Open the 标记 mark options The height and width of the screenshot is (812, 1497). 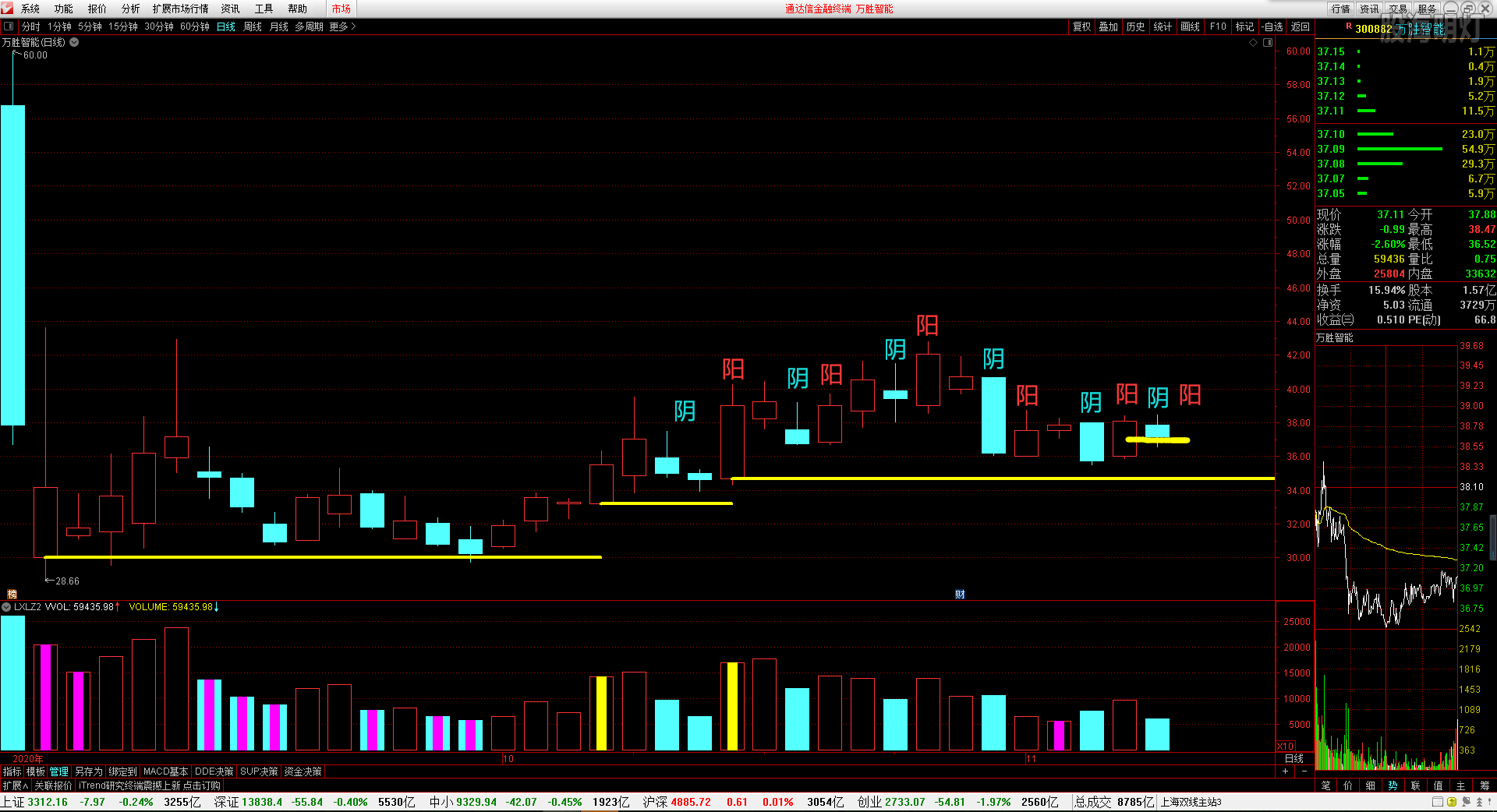pyautogui.click(x=1244, y=26)
